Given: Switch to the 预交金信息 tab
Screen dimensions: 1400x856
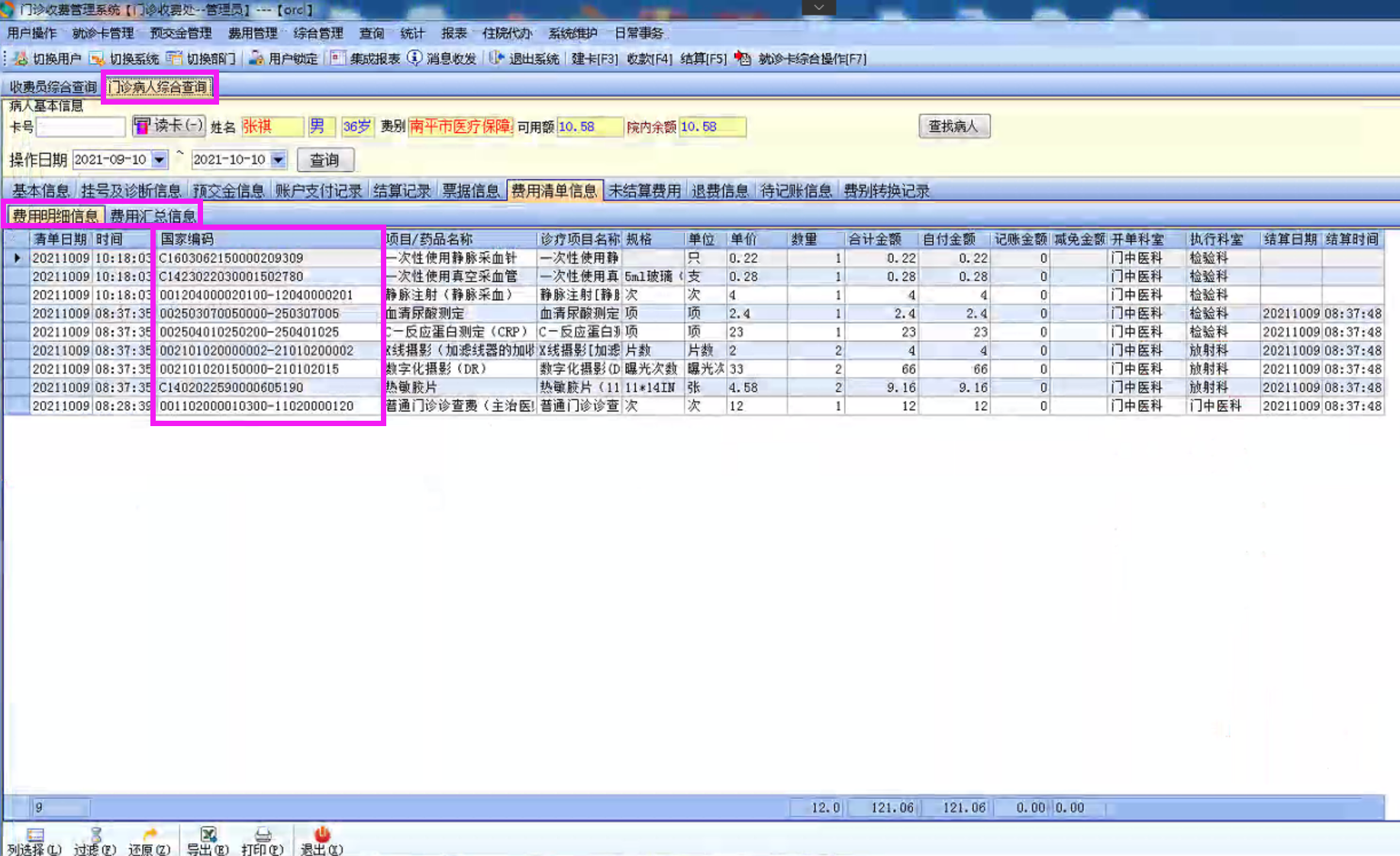Looking at the screenshot, I should point(228,191).
